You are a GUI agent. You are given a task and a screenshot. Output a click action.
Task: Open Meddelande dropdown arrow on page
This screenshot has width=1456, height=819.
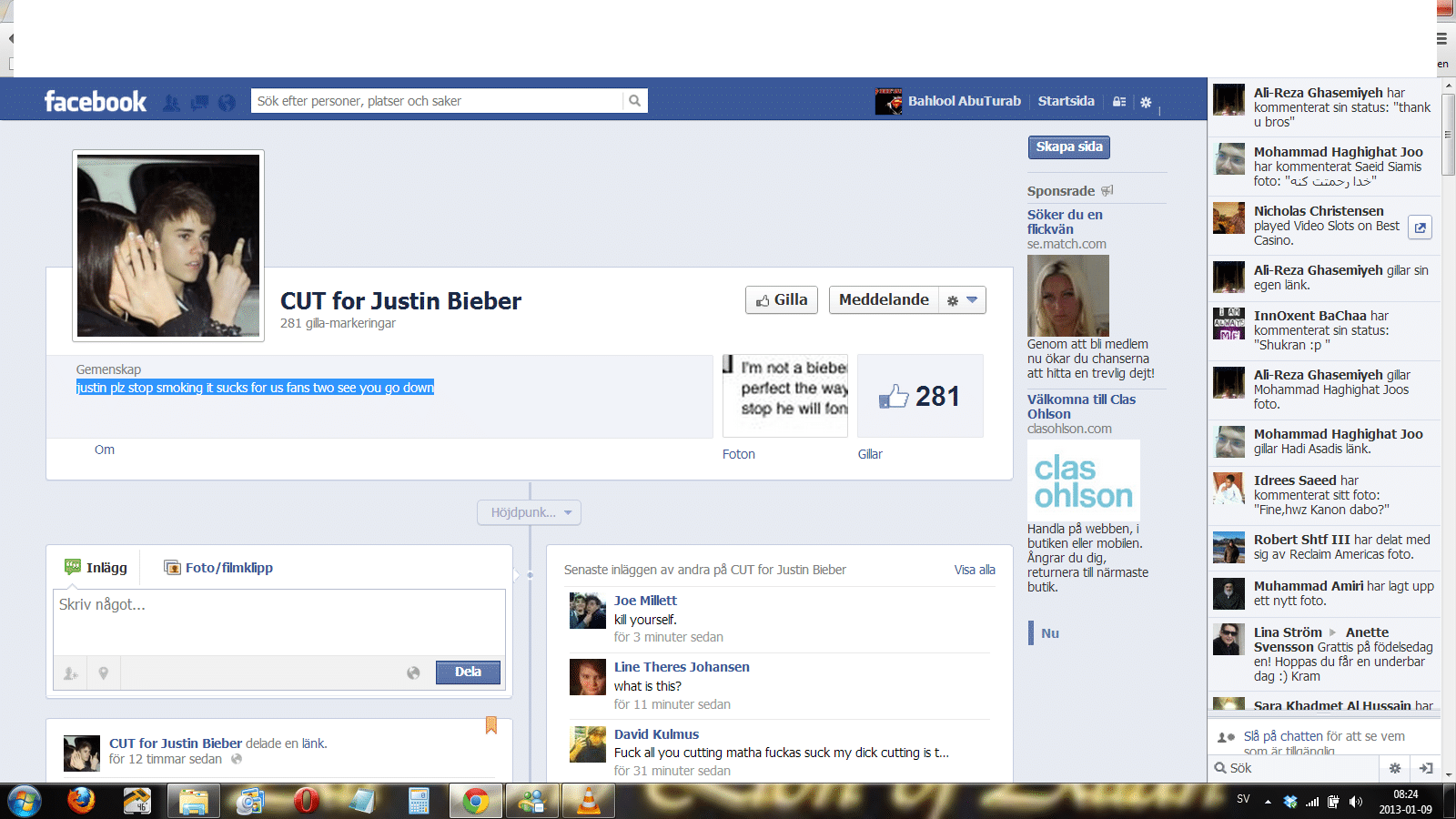click(972, 300)
